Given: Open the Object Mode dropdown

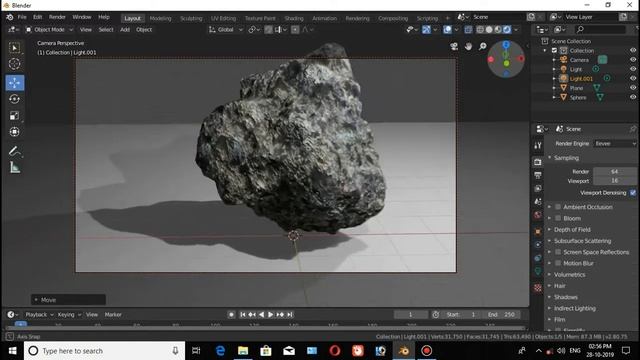Looking at the screenshot, I should point(49,30).
